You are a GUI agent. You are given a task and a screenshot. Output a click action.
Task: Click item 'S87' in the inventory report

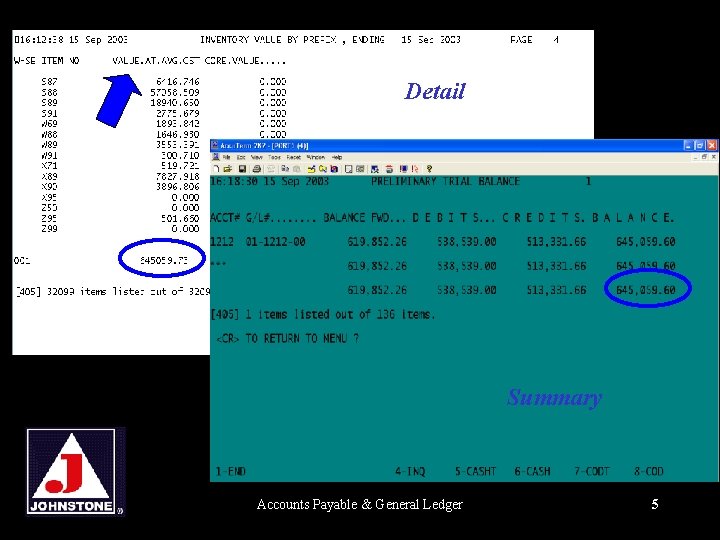click(50, 82)
